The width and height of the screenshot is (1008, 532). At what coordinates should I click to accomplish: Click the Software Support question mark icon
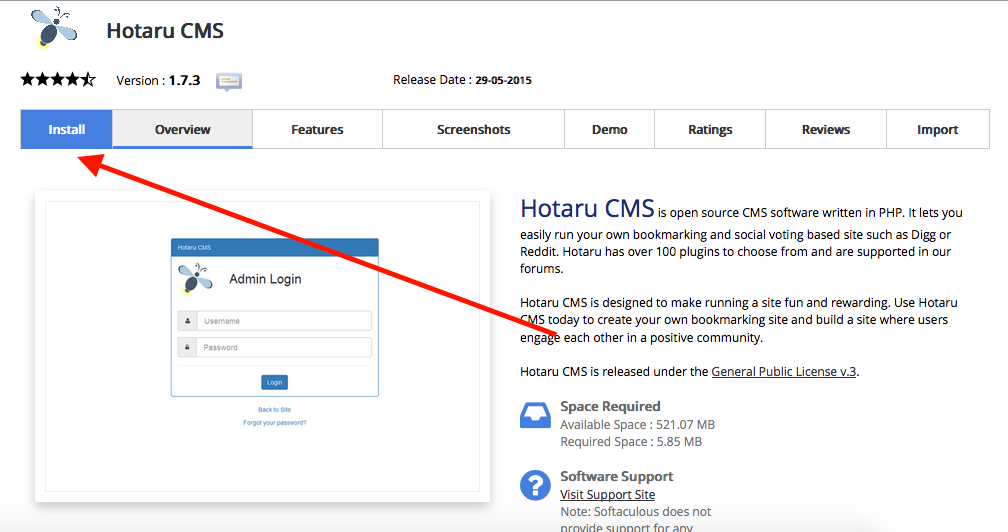coord(535,485)
